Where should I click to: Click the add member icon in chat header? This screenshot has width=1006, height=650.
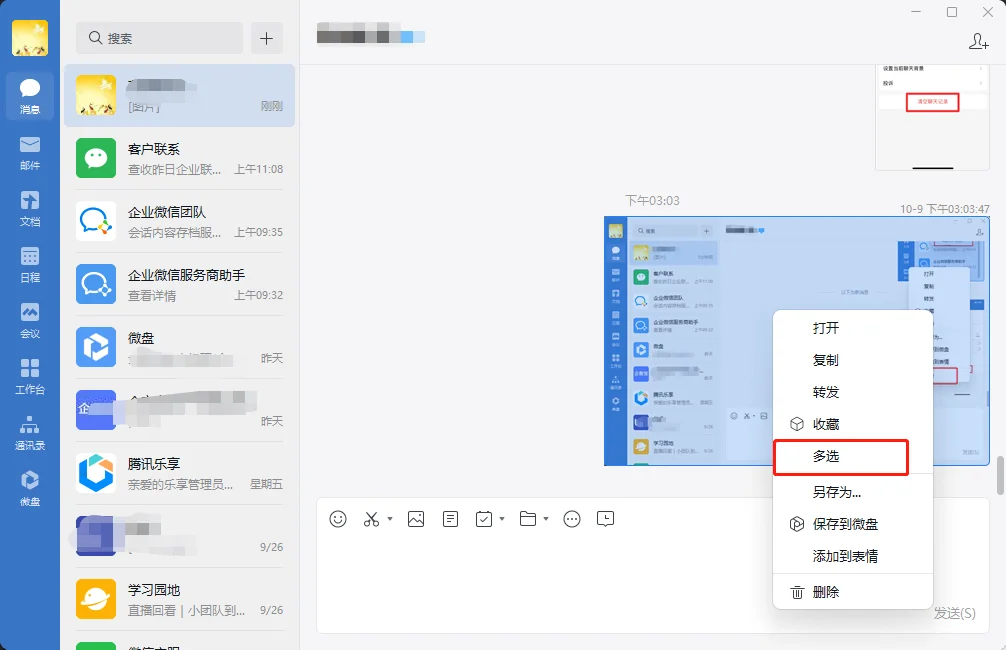click(978, 41)
